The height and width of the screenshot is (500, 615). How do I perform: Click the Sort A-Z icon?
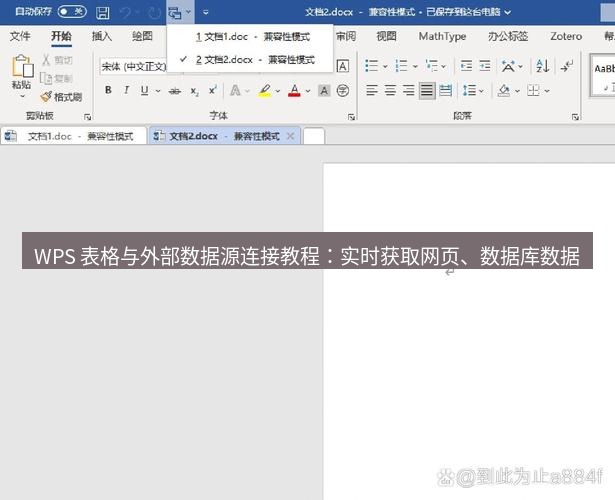[x=543, y=66]
